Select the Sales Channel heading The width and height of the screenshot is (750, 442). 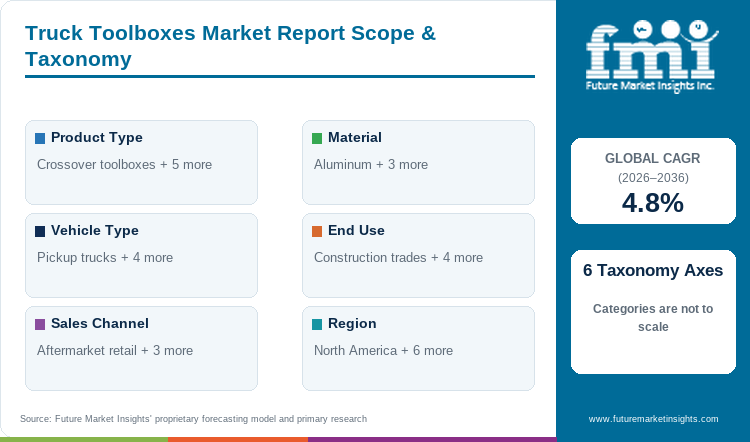click(100, 323)
